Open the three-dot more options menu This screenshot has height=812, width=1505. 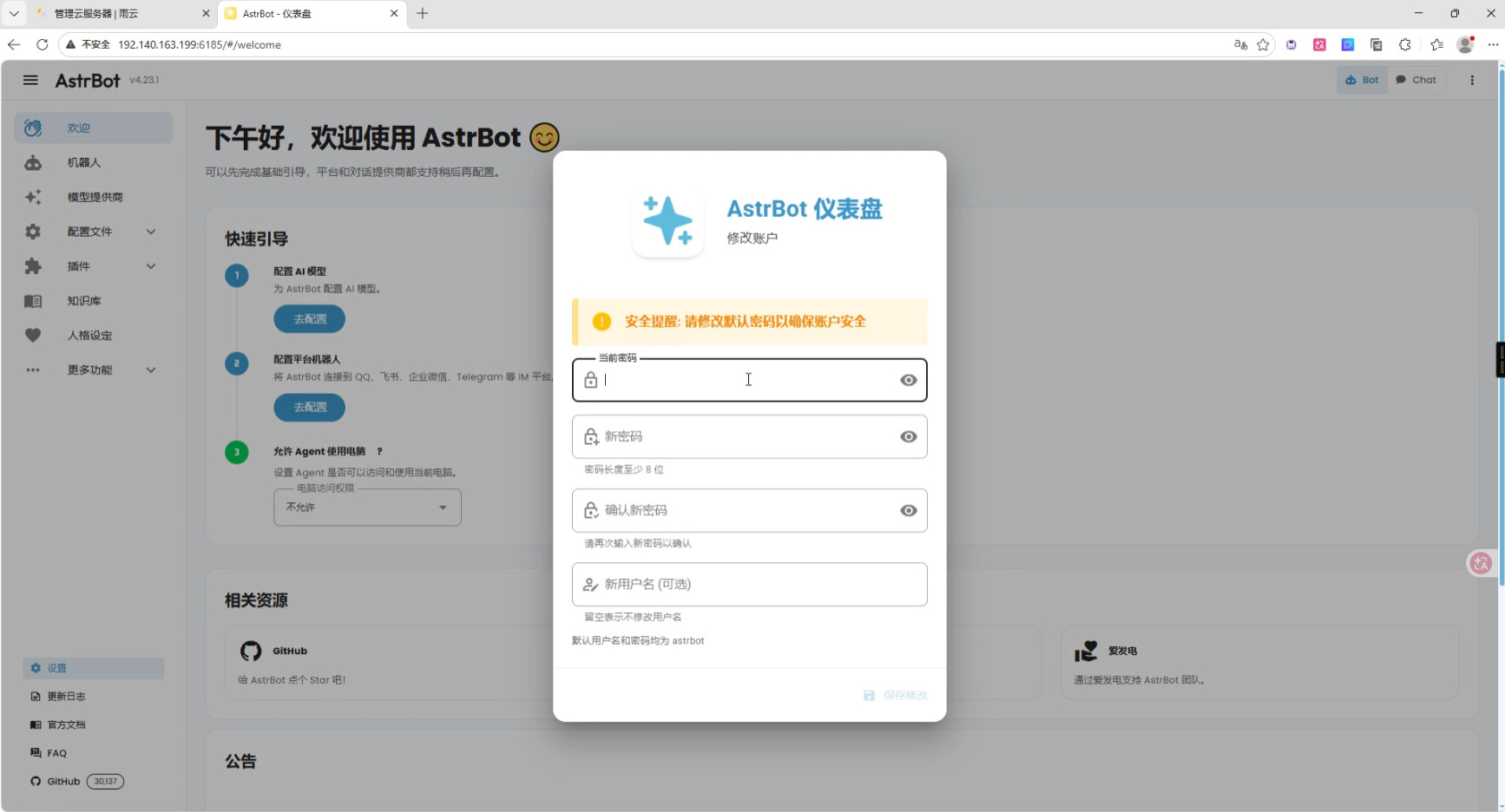click(1471, 80)
